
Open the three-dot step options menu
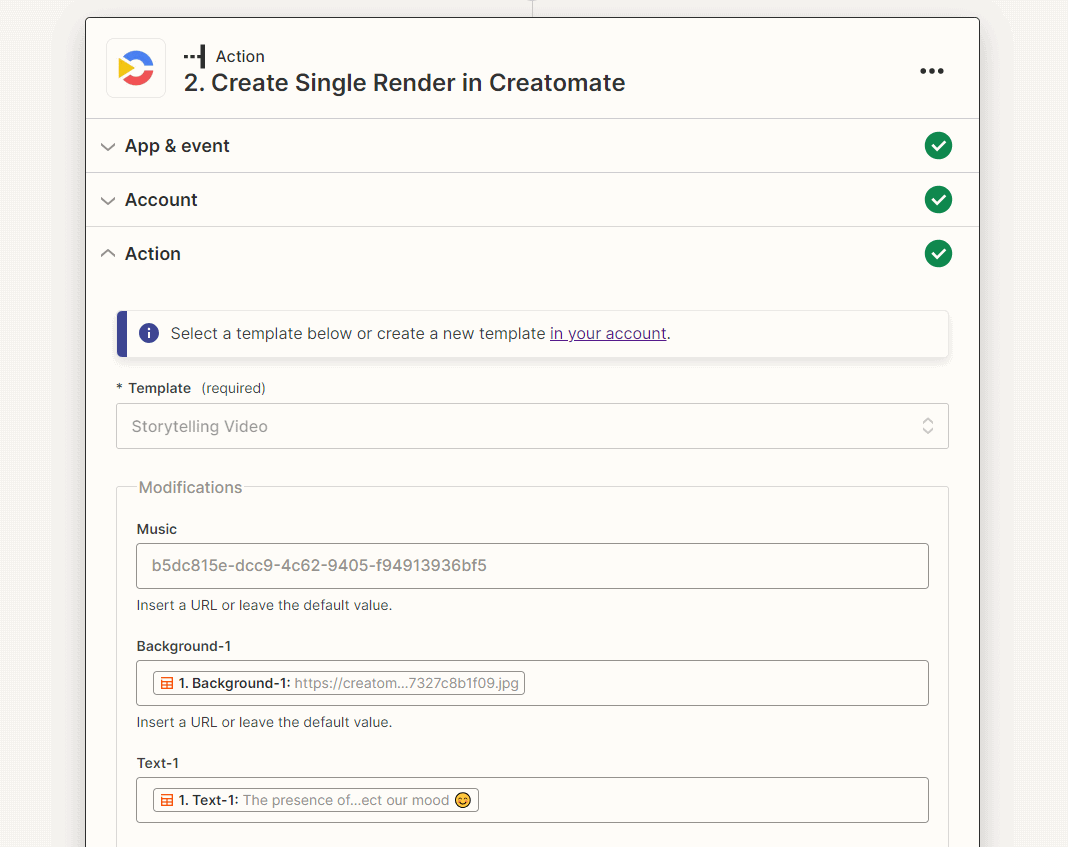coord(931,71)
